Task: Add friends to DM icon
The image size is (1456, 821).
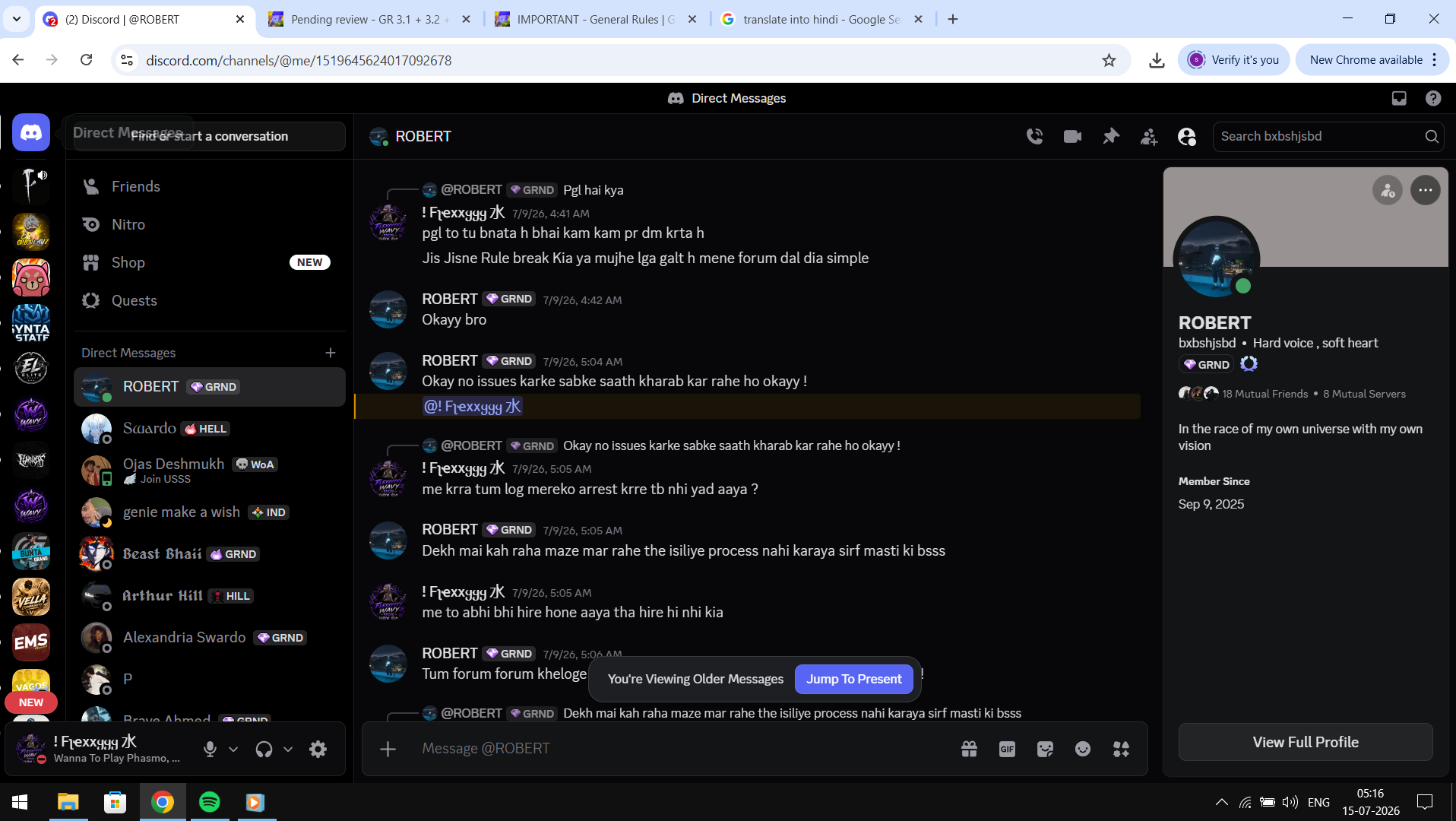Action: [1149, 136]
